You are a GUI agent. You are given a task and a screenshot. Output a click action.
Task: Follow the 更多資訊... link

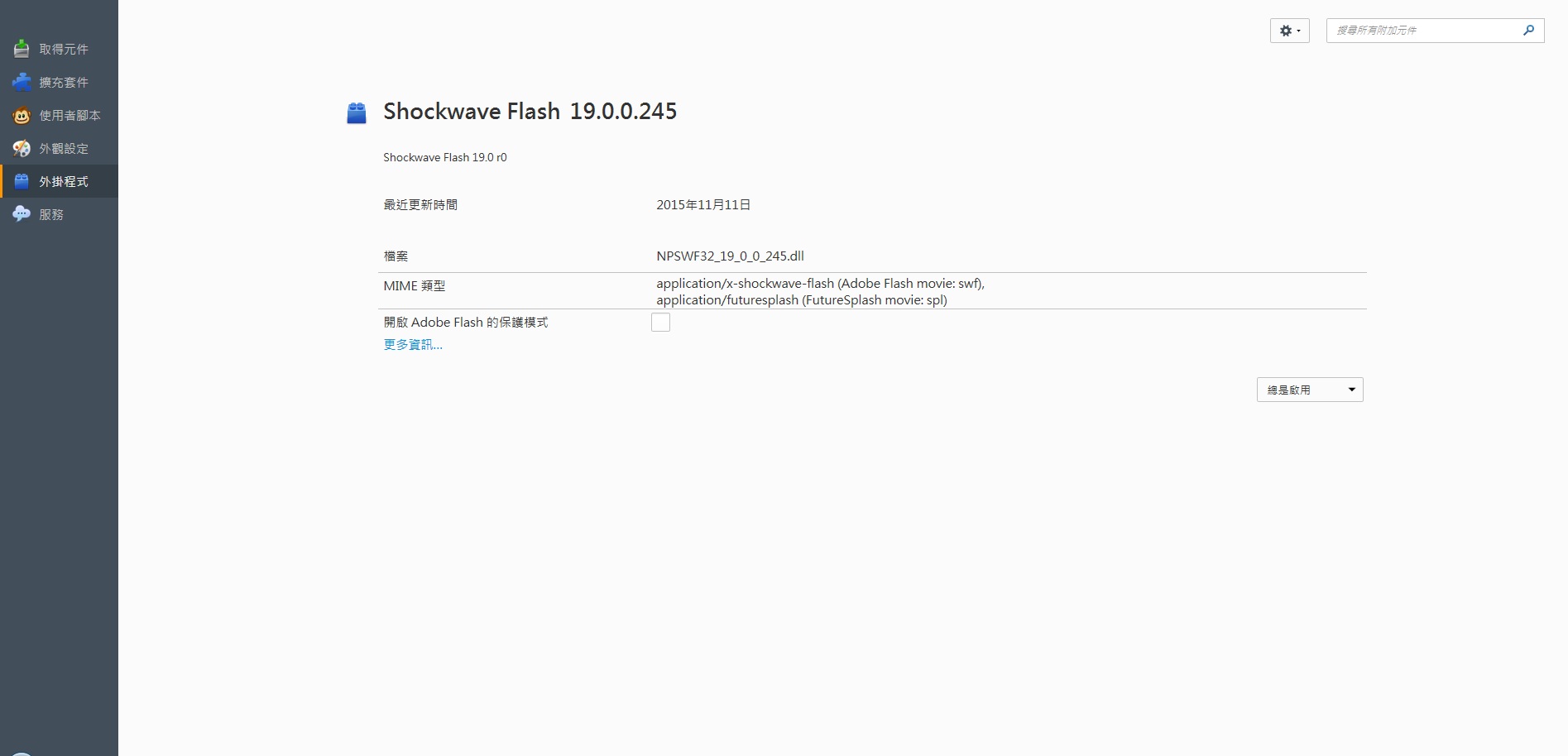[413, 345]
